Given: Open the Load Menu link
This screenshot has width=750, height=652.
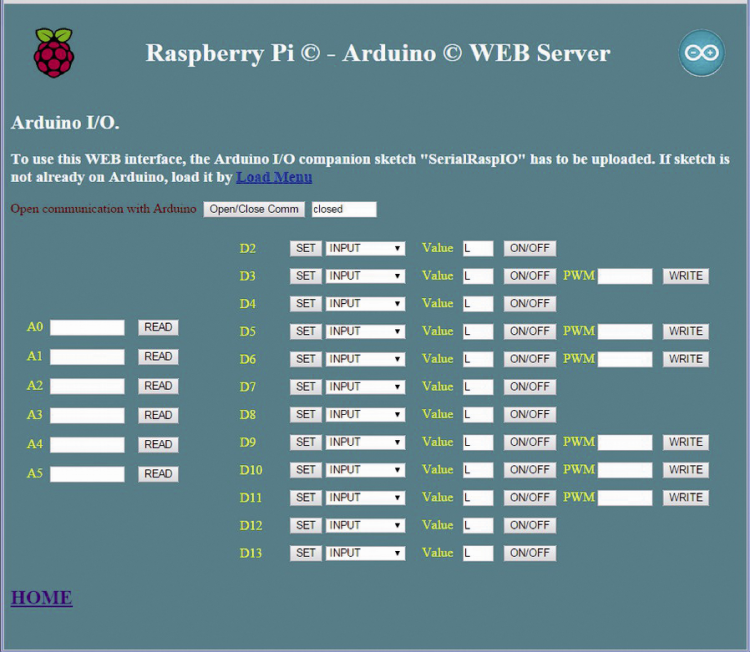Looking at the screenshot, I should pos(274,177).
